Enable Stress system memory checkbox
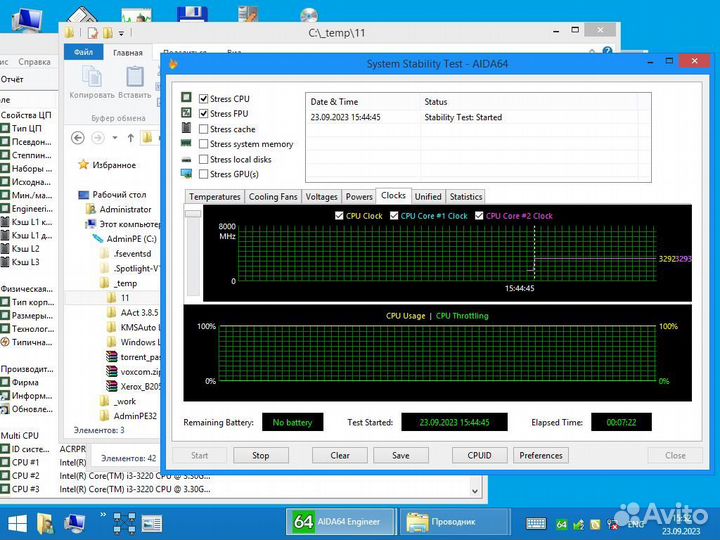Screen dimensions: 720x540 click(203, 144)
